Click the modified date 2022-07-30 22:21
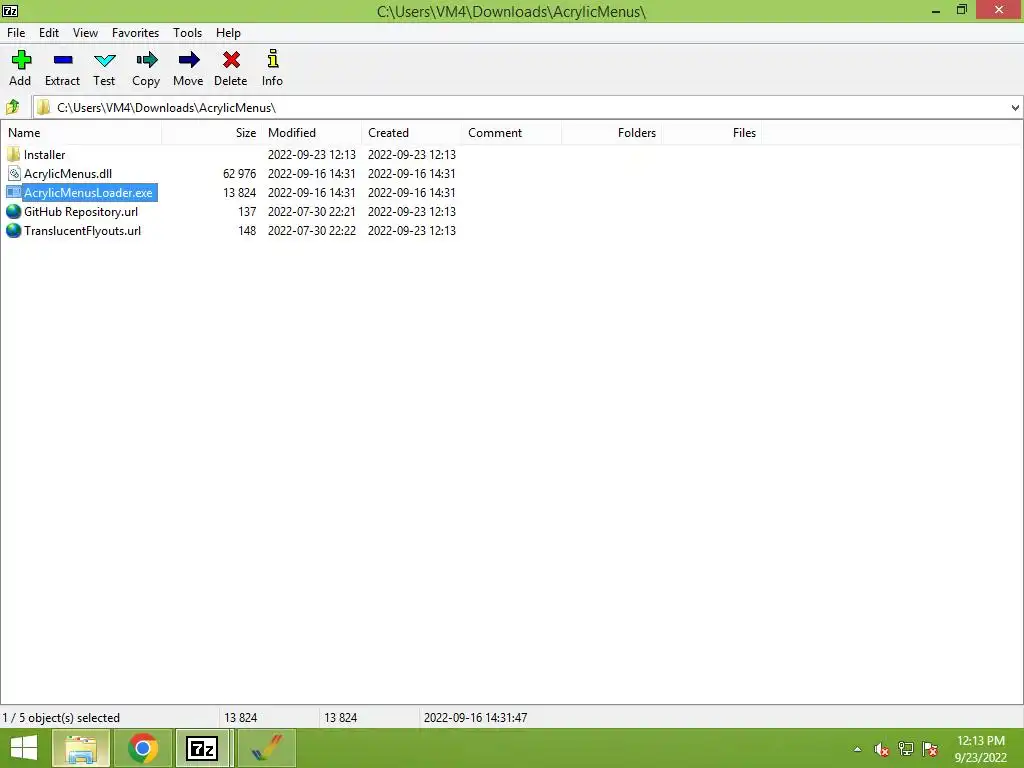Image resolution: width=1024 pixels, height=768 pixels. click(x=312, y=212)
